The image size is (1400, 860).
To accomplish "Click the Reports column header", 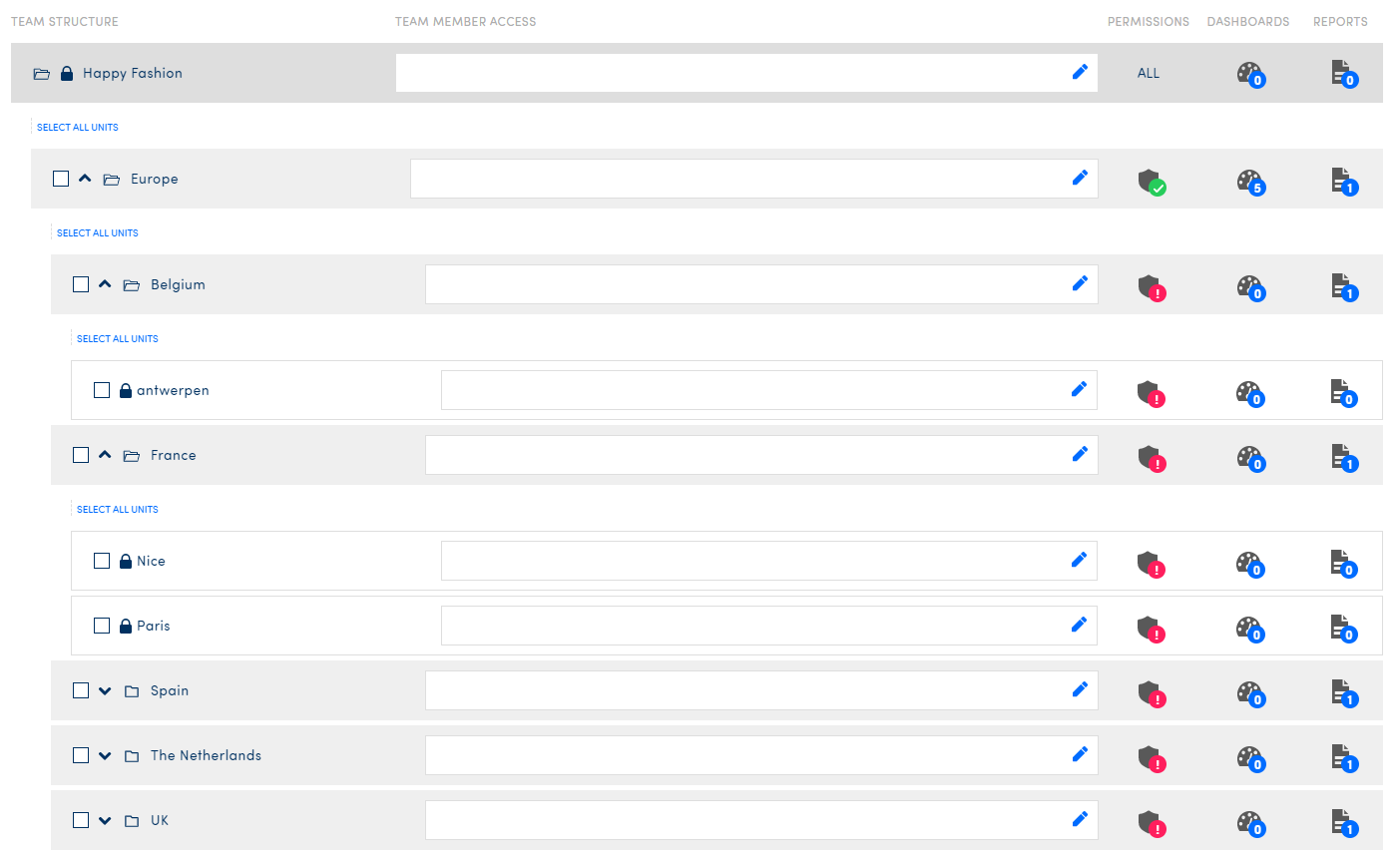I will click(x=1339, y=21).
